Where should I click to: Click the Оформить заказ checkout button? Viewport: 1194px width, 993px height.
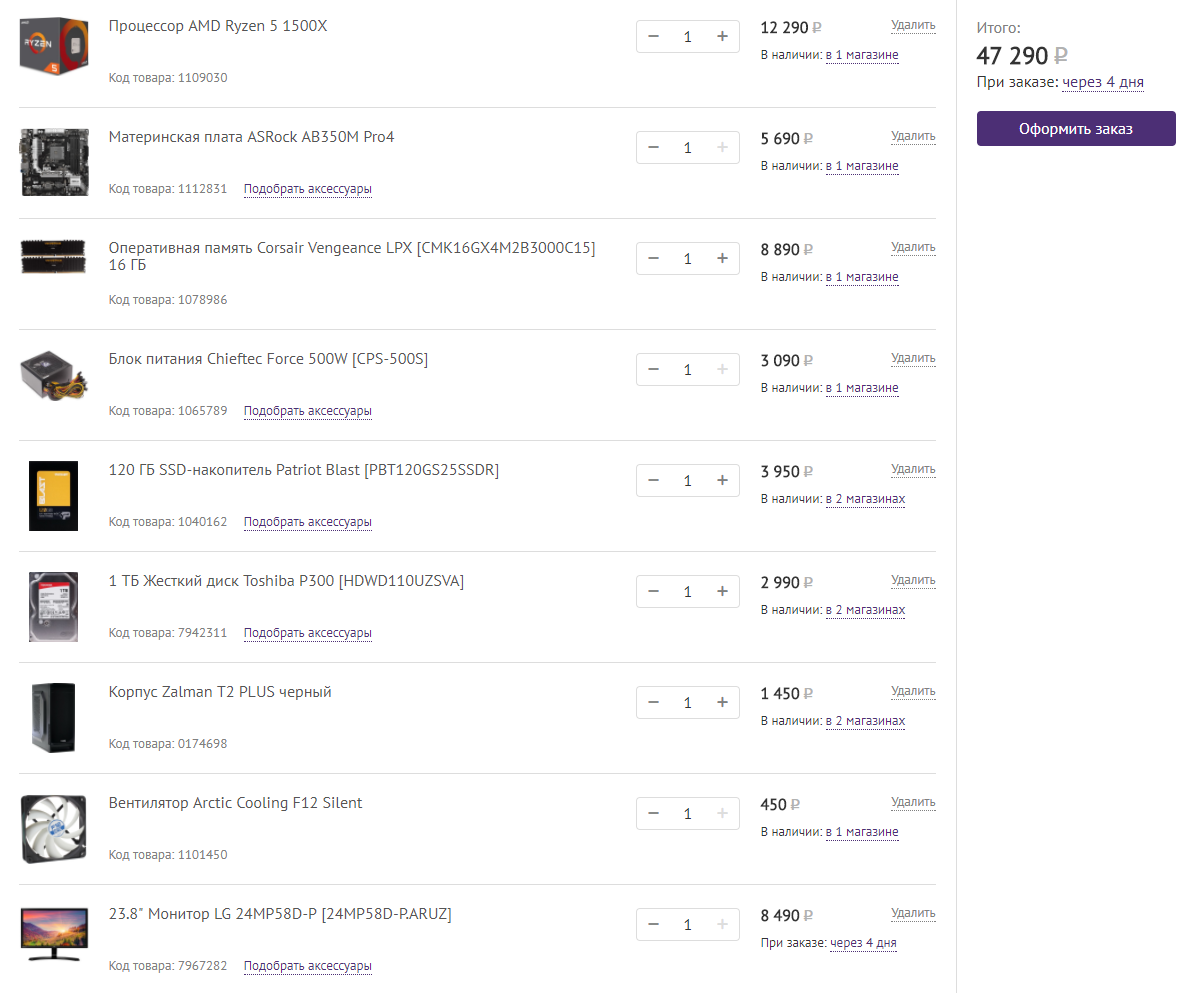coord(1076,129)
